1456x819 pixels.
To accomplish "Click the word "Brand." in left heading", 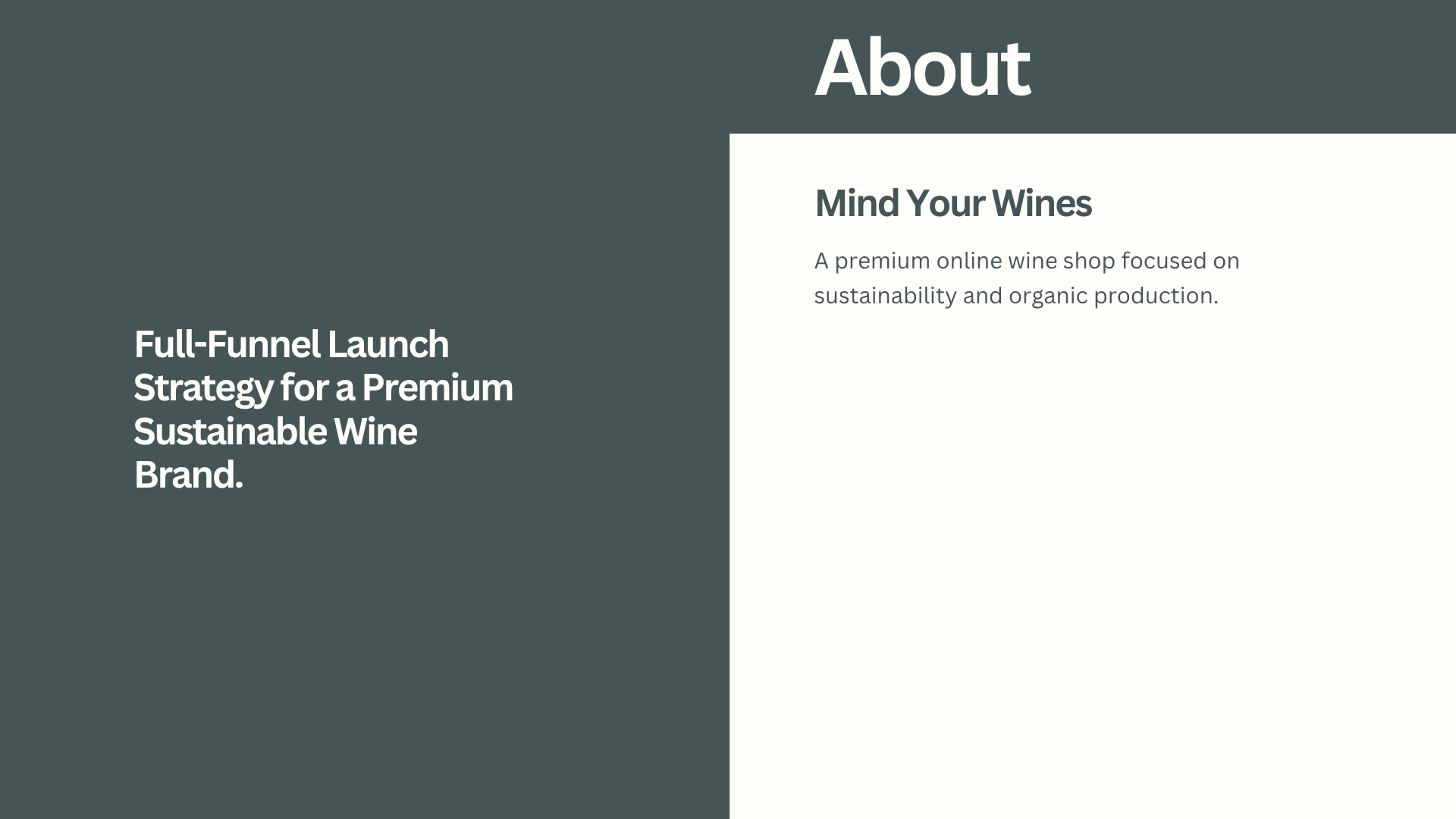I will coord(188,475).
